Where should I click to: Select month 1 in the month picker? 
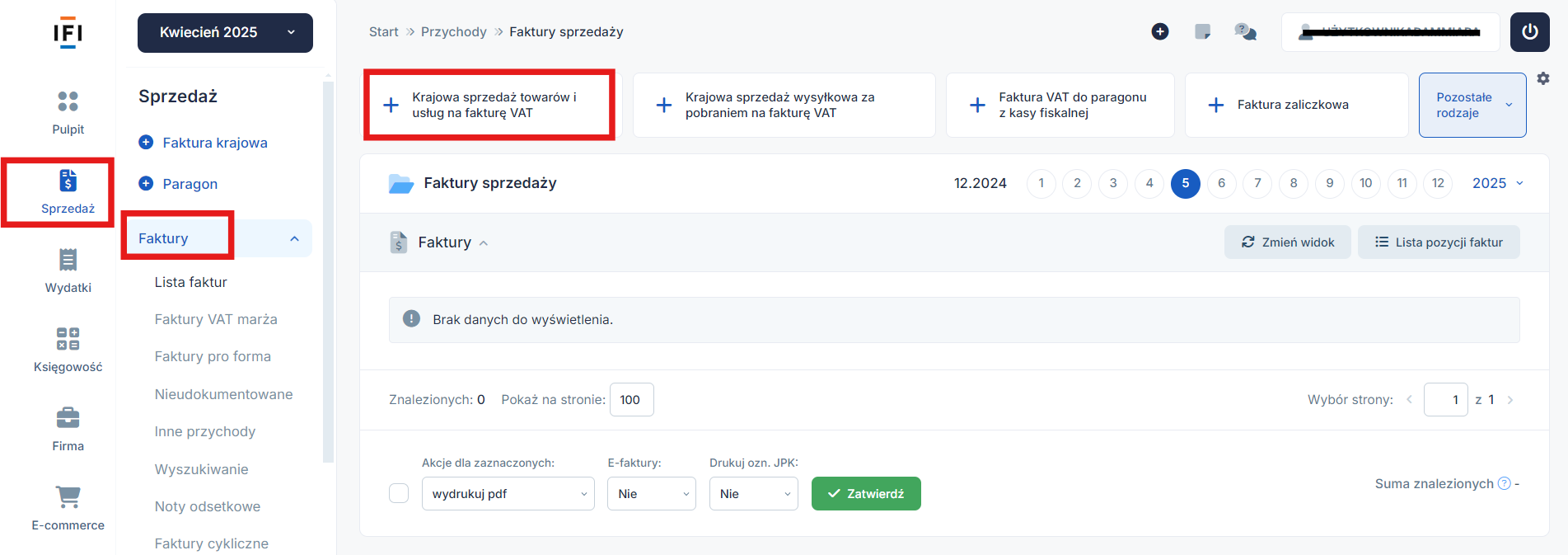pyautogui.click(x=1041, y=183)
